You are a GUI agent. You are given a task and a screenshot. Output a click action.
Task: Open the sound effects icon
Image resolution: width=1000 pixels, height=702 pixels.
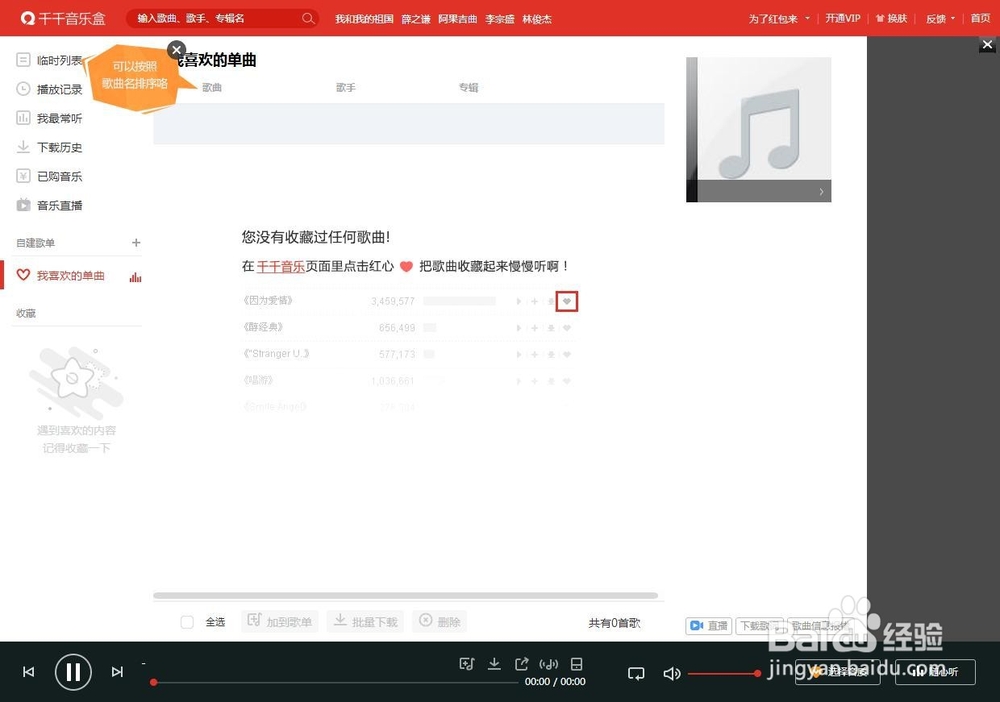(549, 663)
